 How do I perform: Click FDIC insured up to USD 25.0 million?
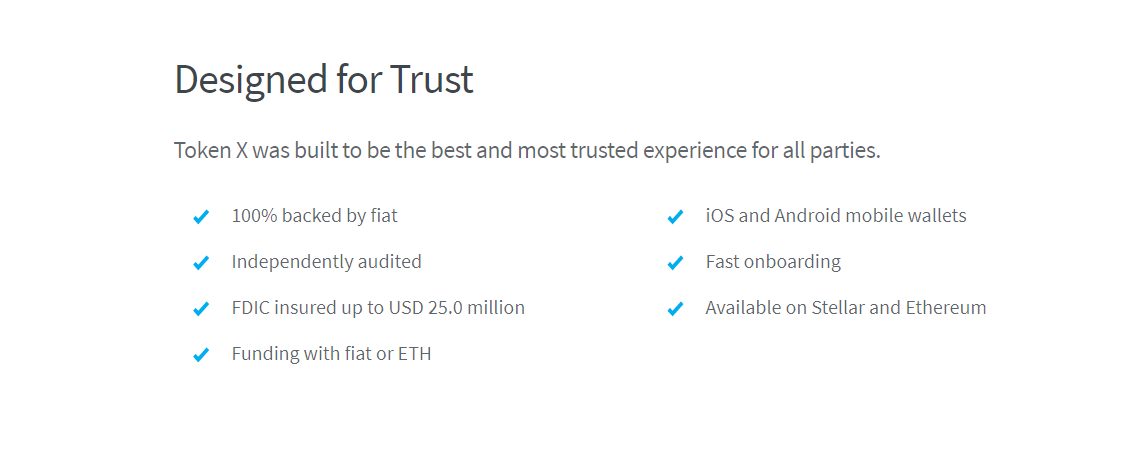coord(378,307)
